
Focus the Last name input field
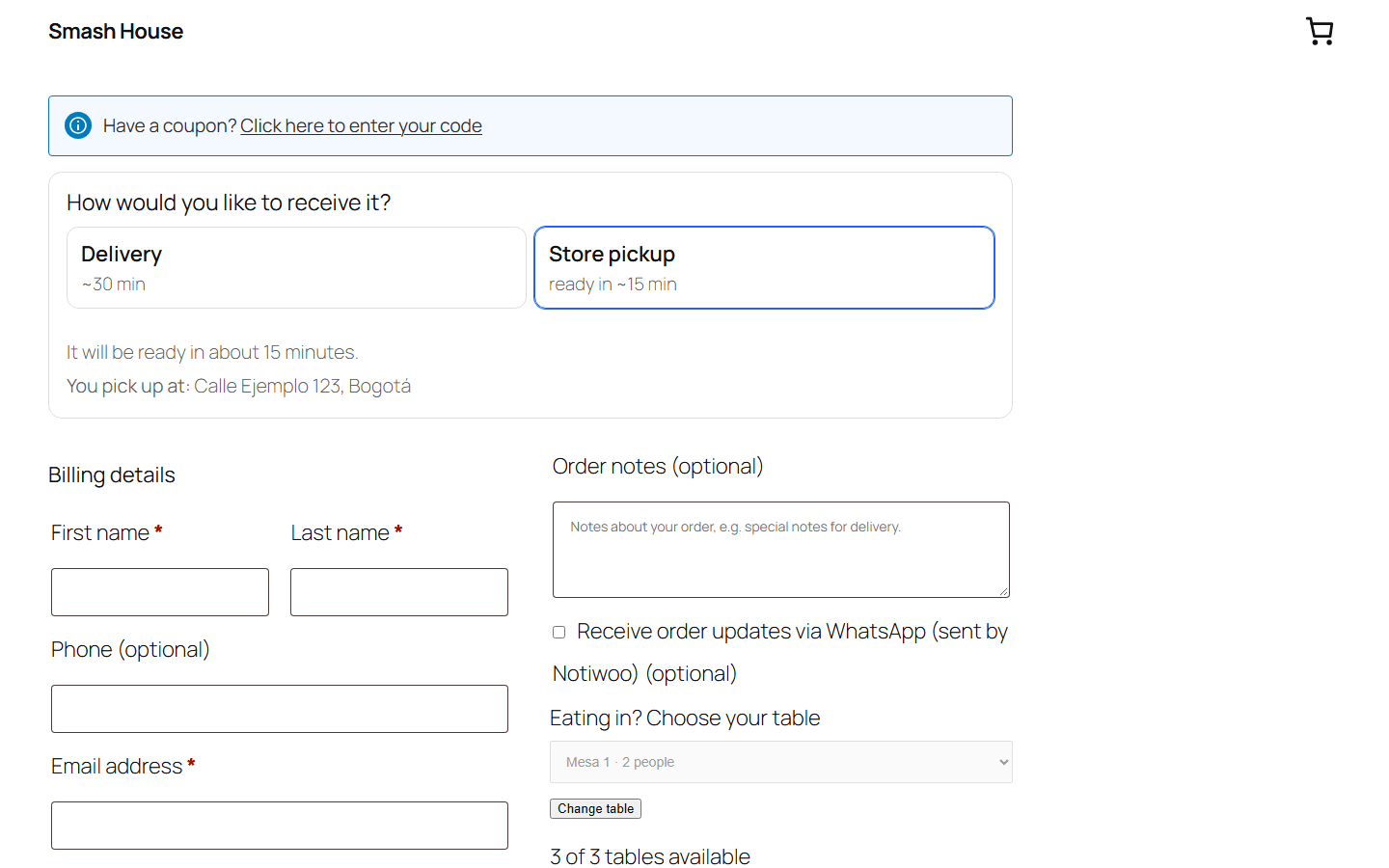tap(399, 592)
